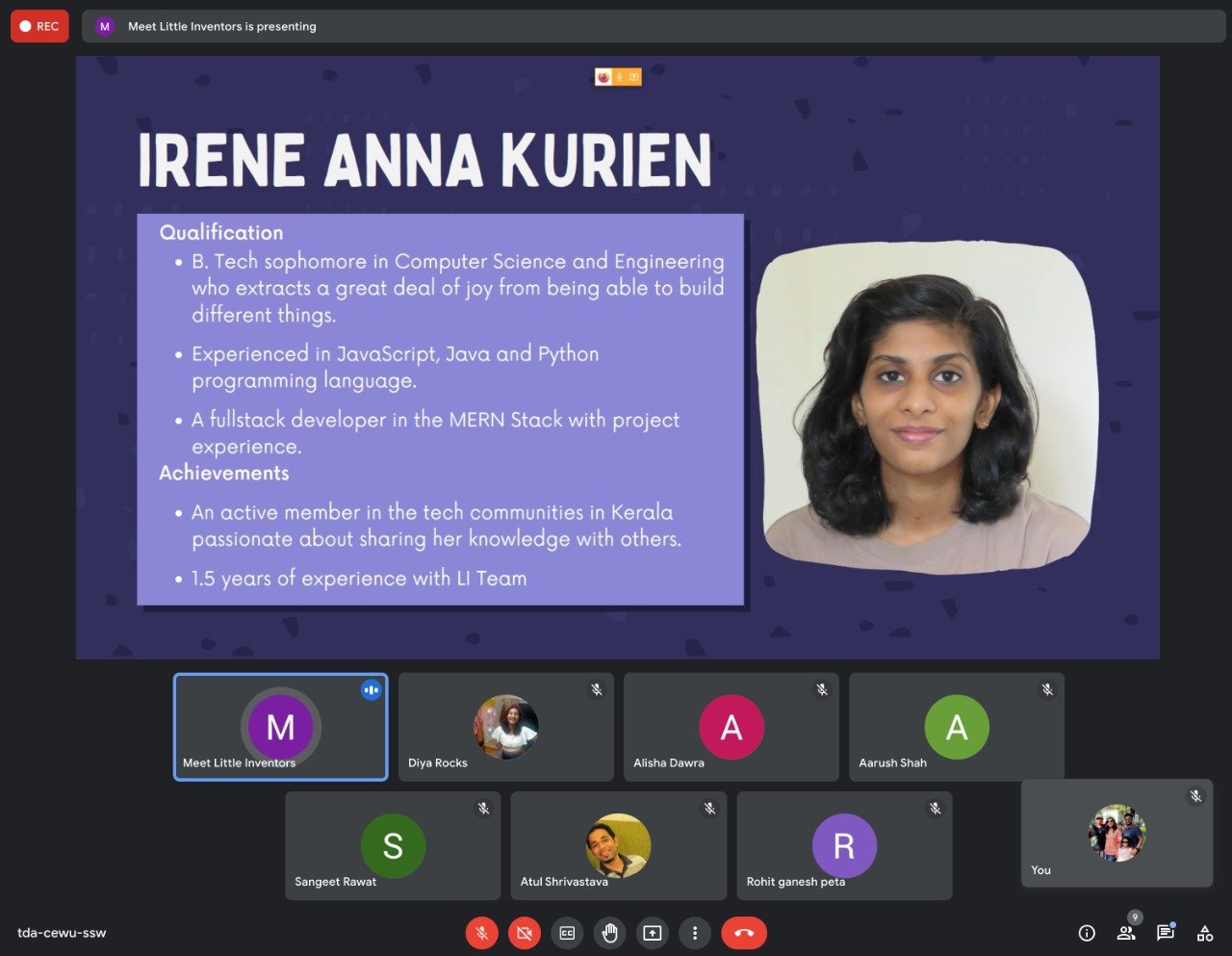
Task: Open the present screen control
Action: click(652, 933)
